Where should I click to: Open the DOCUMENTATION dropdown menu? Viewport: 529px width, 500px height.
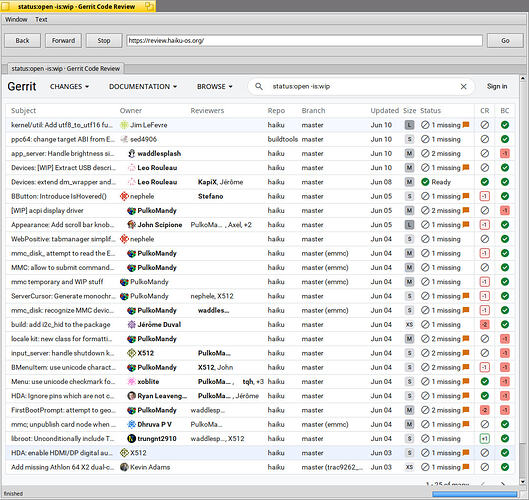pos(143,86)
